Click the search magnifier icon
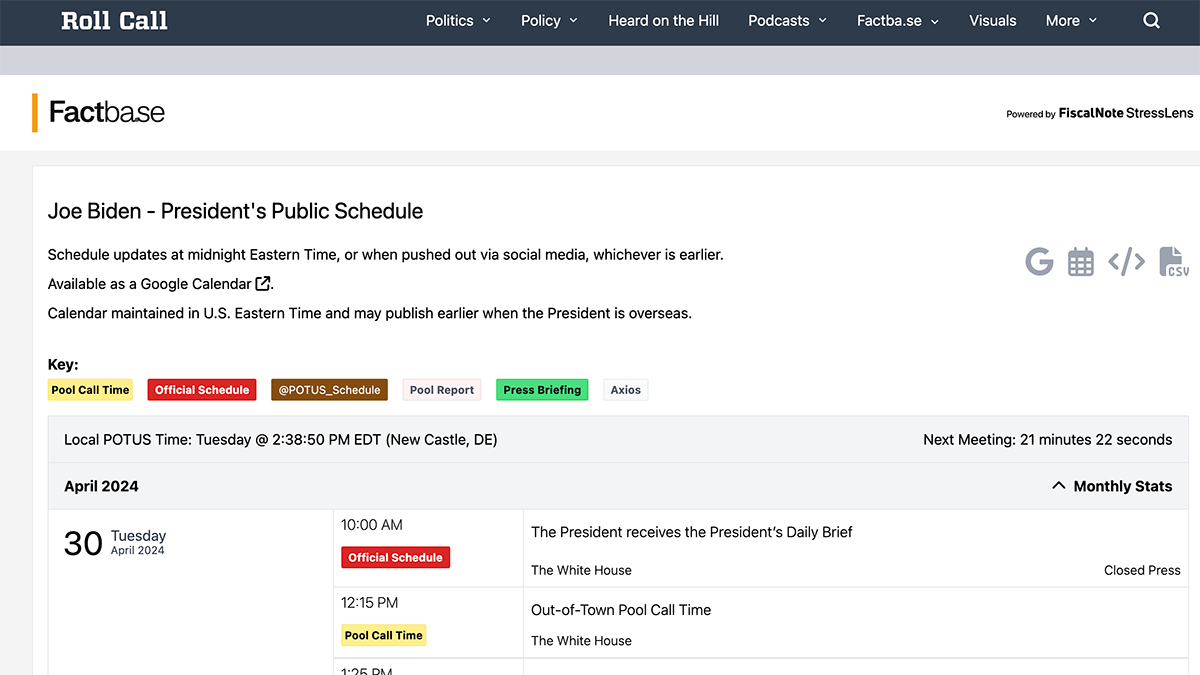The image size is (1200, 675). pyautogui.click(x=1151, y=21)
